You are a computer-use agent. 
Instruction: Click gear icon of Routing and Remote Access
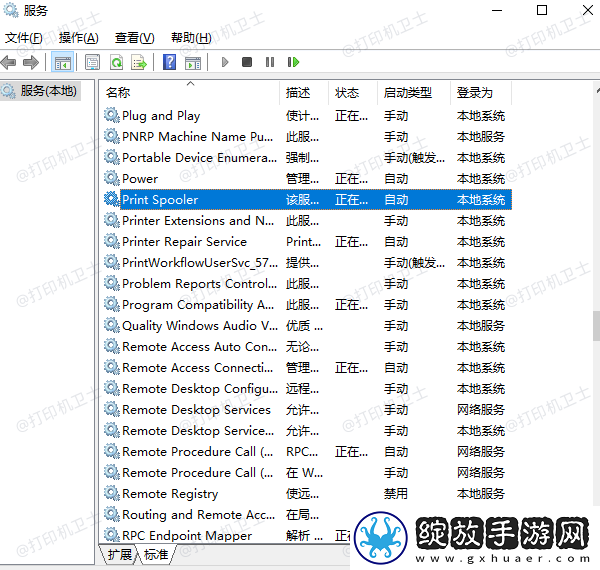pyautogui.click(x=112, y=514)
